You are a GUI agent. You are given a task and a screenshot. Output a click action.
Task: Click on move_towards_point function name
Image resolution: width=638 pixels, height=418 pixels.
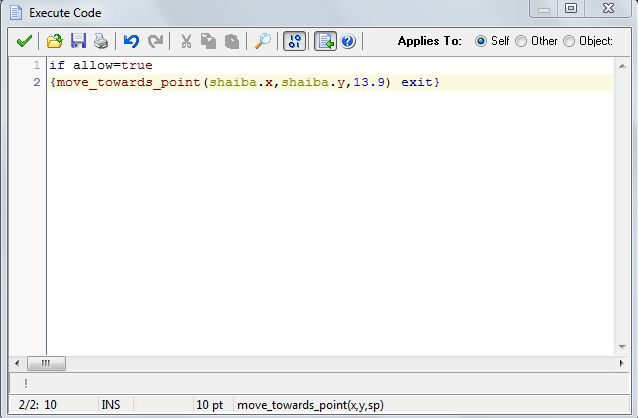(x=129, y=83)
